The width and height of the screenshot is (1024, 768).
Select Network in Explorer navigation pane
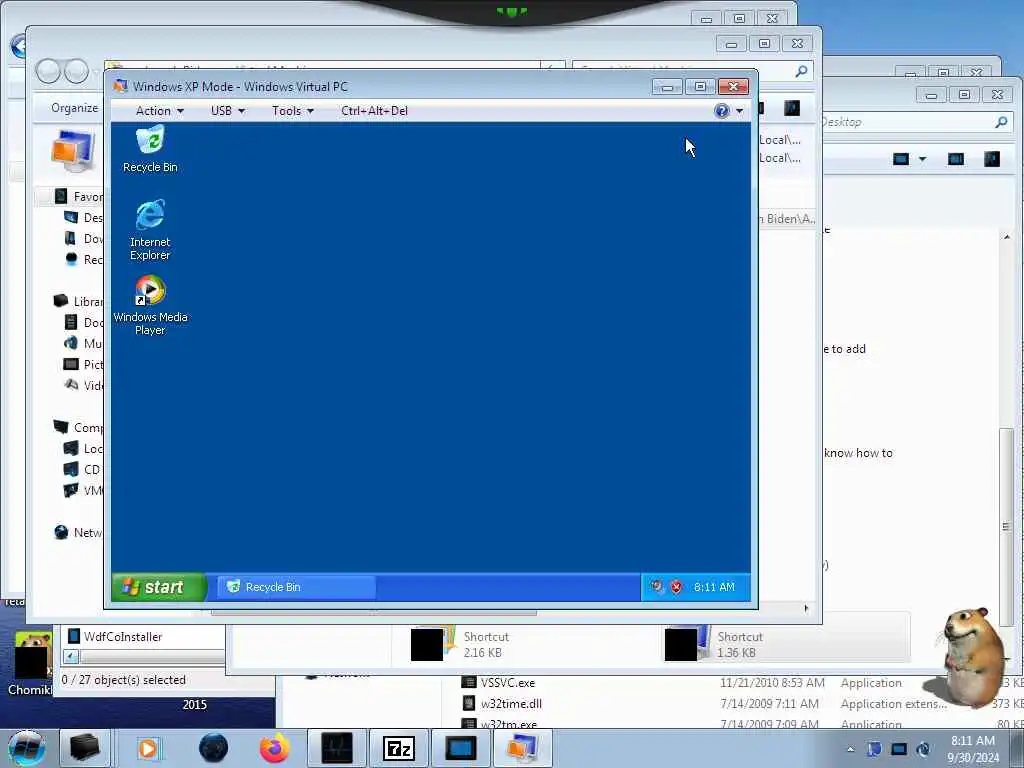78,532
